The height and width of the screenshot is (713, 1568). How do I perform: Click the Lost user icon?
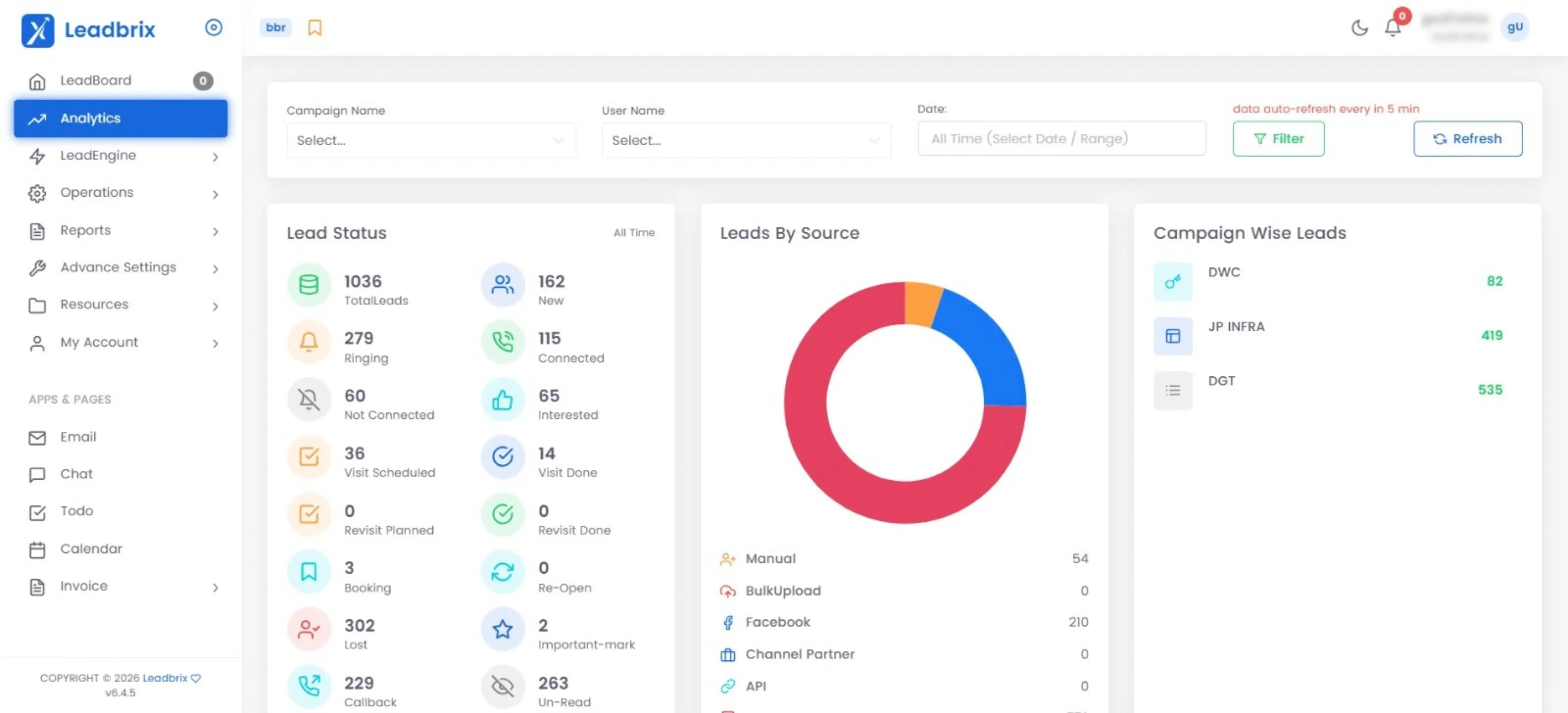309,629
